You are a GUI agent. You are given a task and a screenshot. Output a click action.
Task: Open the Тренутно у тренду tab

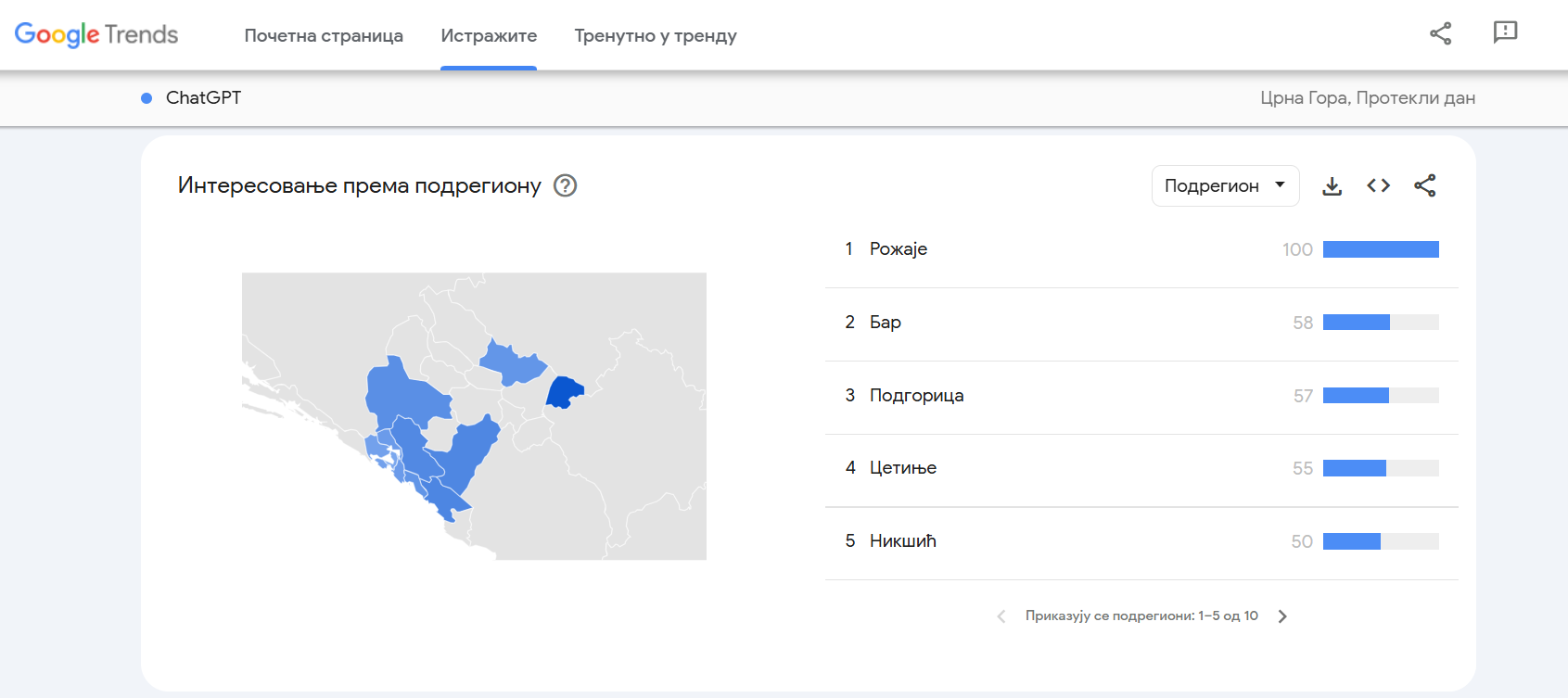[x=656, y=35]
